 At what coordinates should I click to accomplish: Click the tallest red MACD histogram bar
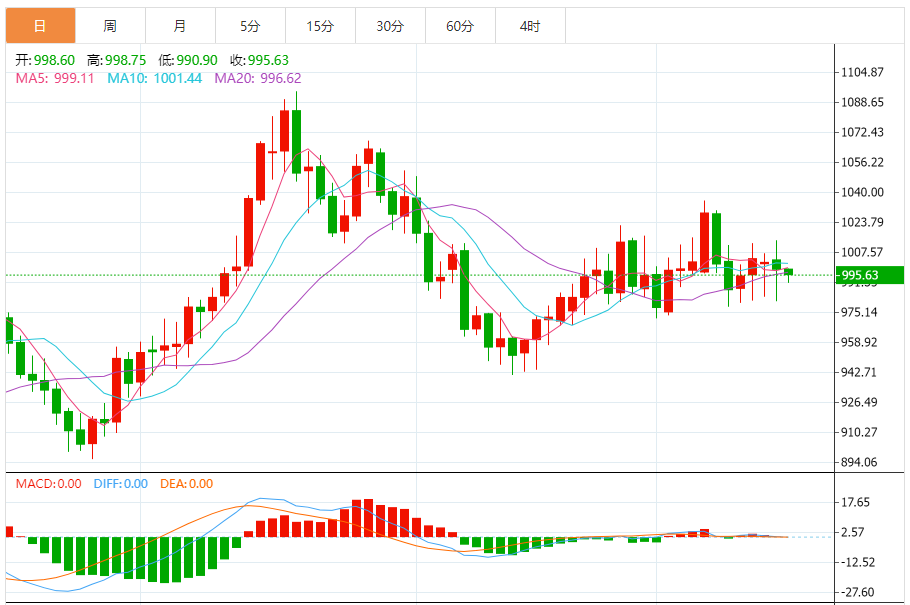tap(369, 518)
